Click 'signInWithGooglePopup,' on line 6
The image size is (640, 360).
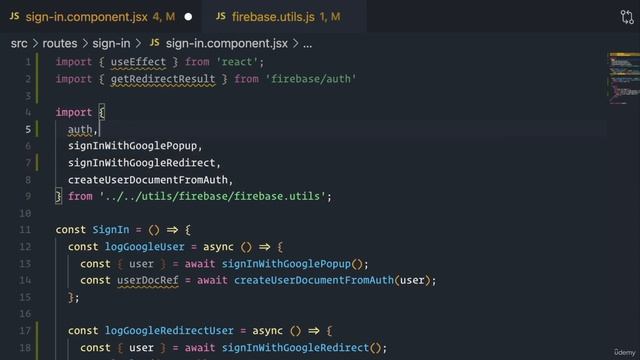135,146
